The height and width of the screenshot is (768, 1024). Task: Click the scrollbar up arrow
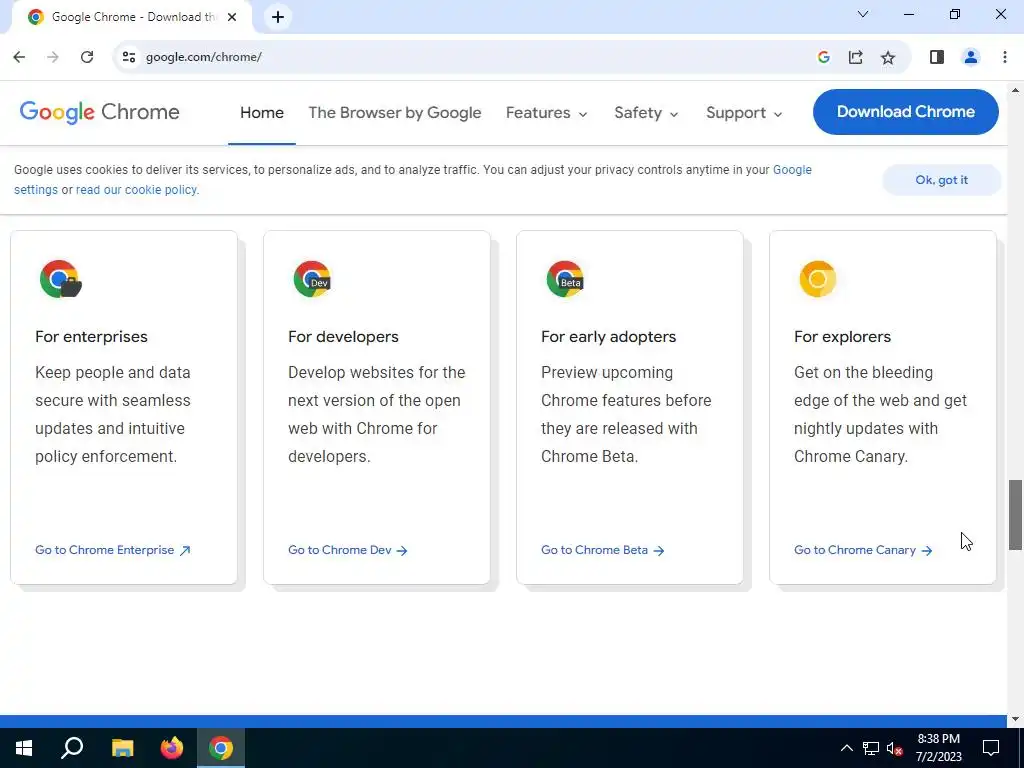click(x=1015, y=90)
